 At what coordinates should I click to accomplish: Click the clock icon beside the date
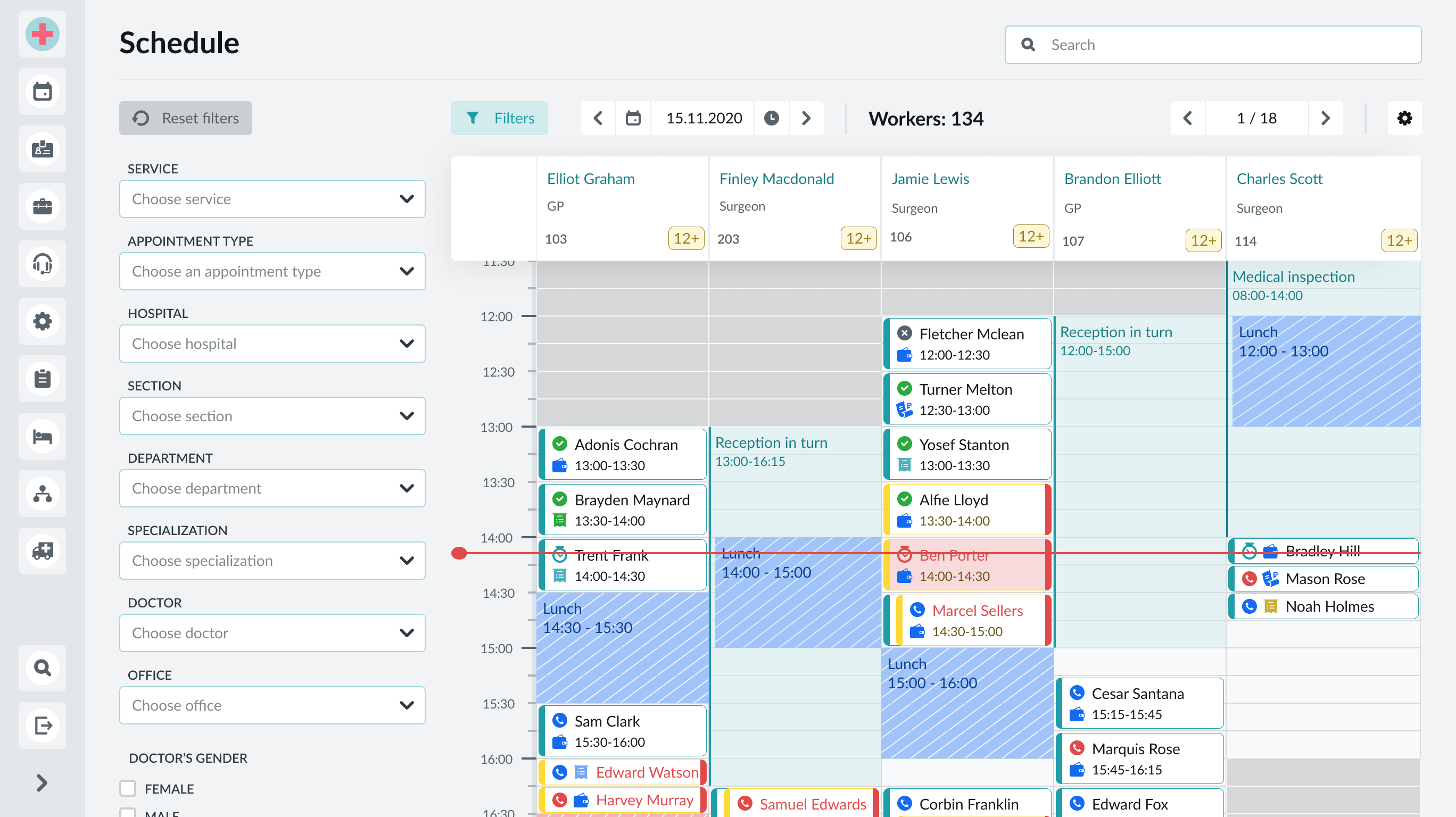coord(771,118)
